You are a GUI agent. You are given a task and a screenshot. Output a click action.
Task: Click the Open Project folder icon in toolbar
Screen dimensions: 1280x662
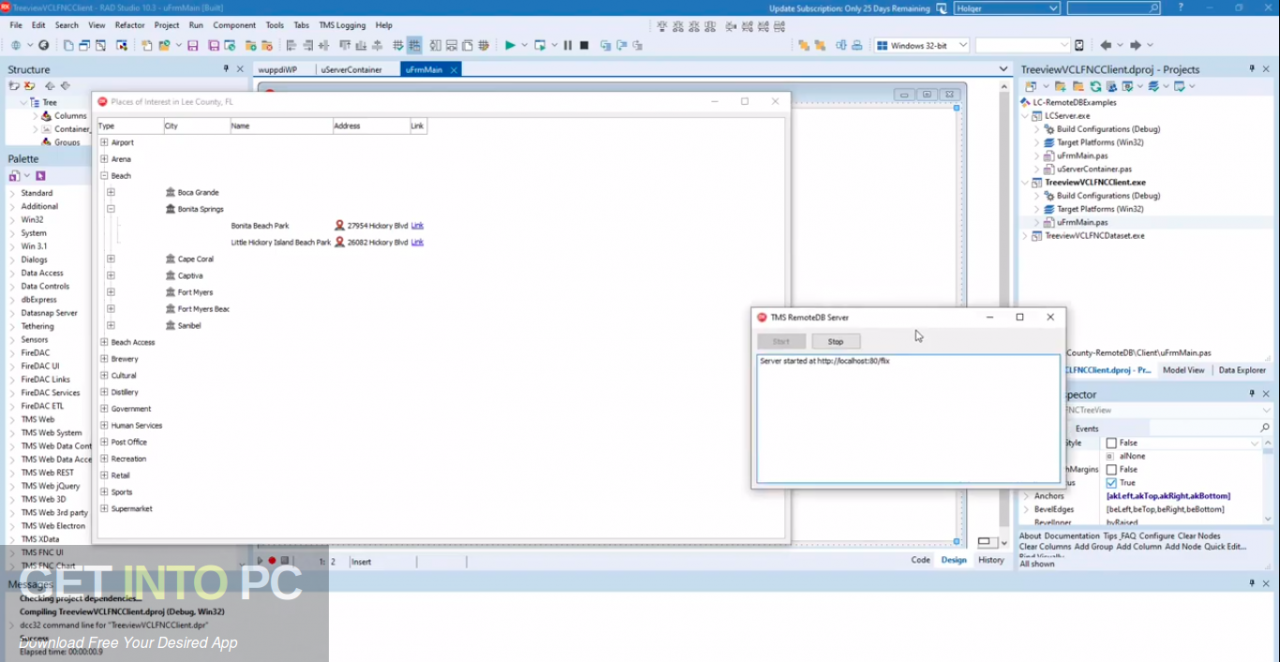pyautogui.click(x=164, y=45)
